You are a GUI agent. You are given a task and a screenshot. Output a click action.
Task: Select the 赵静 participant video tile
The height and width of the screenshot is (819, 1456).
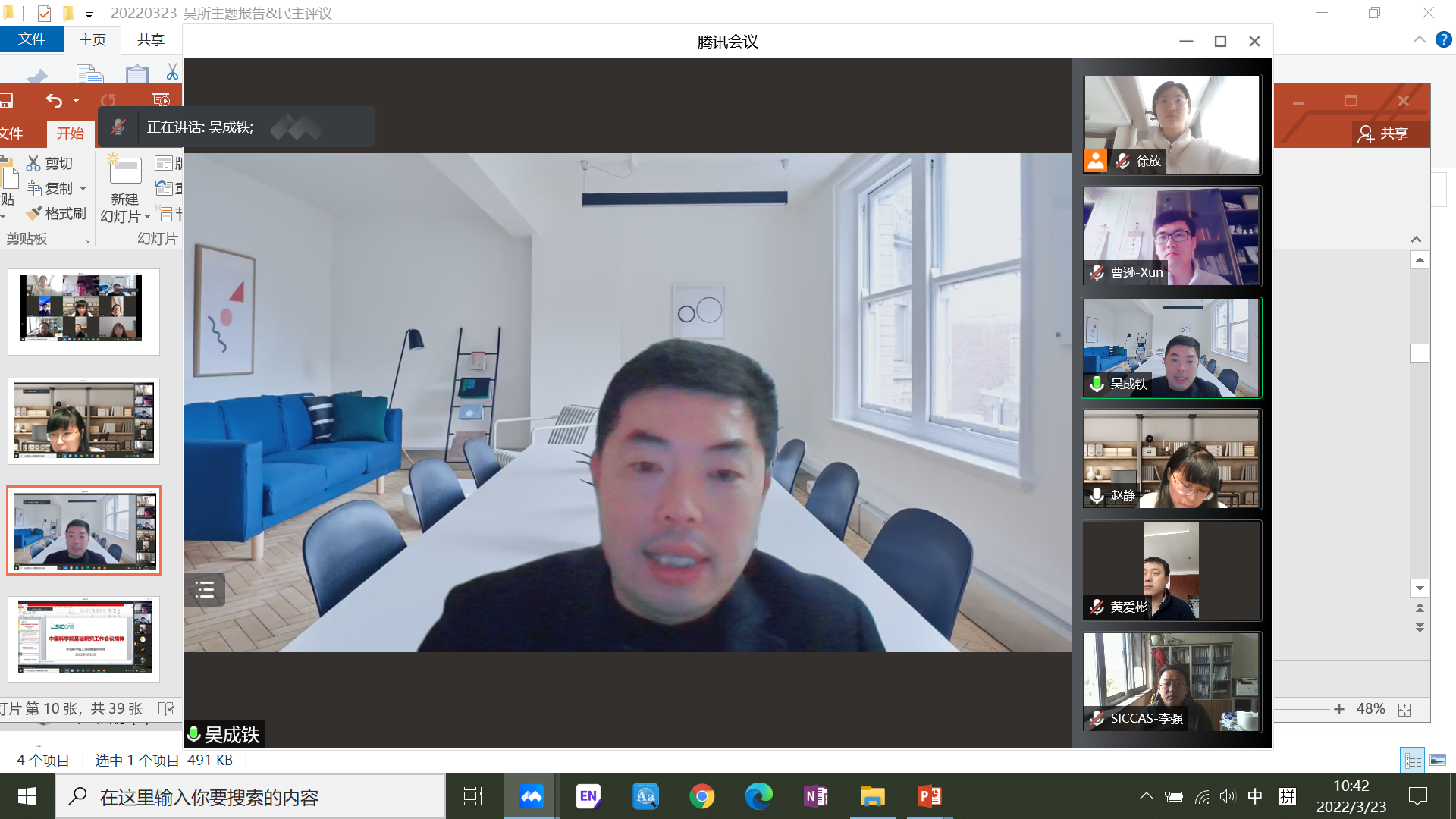(x=1172, y=460)
